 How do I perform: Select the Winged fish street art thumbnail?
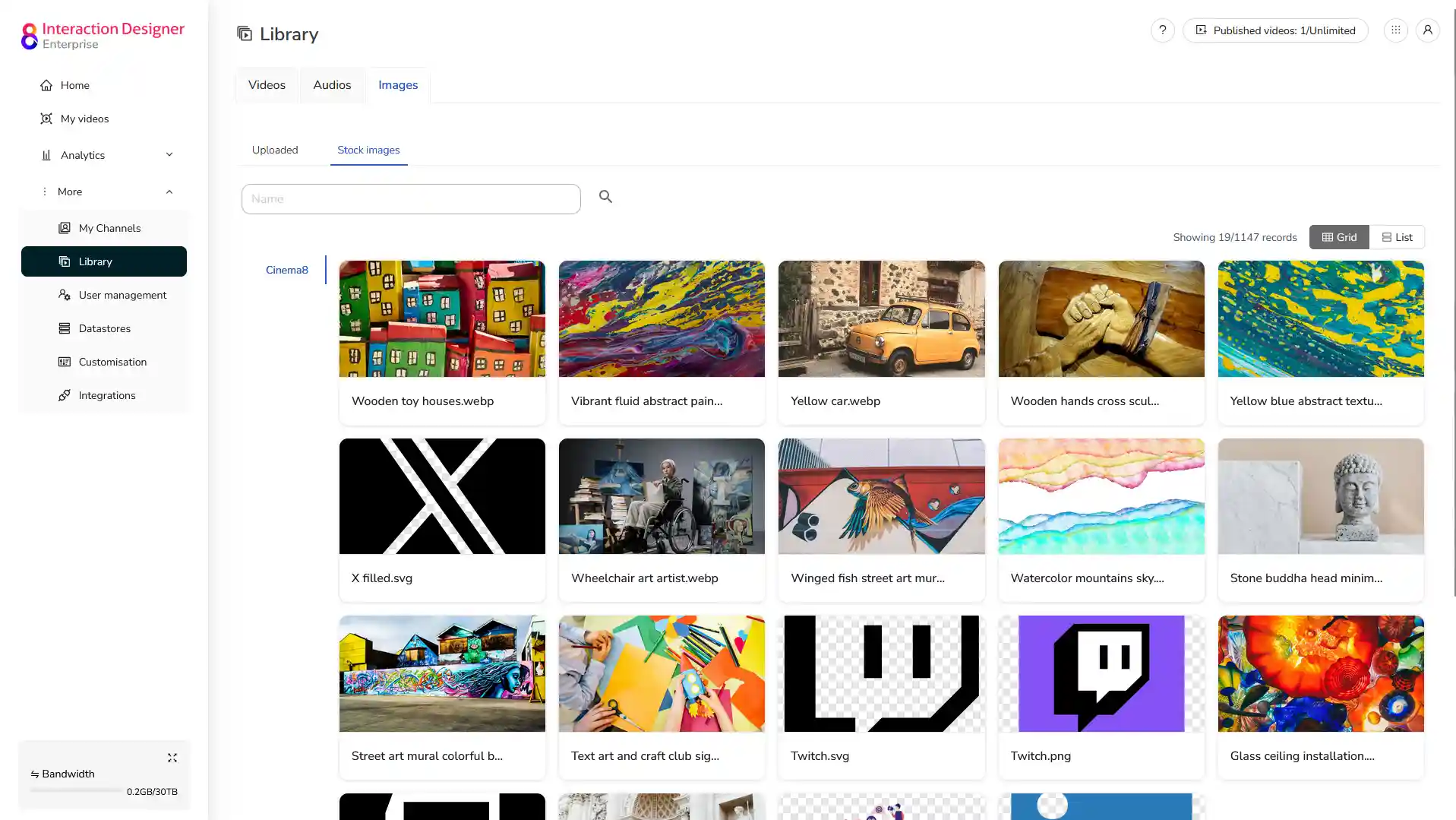pyautogui.click(x=881, y=496)
